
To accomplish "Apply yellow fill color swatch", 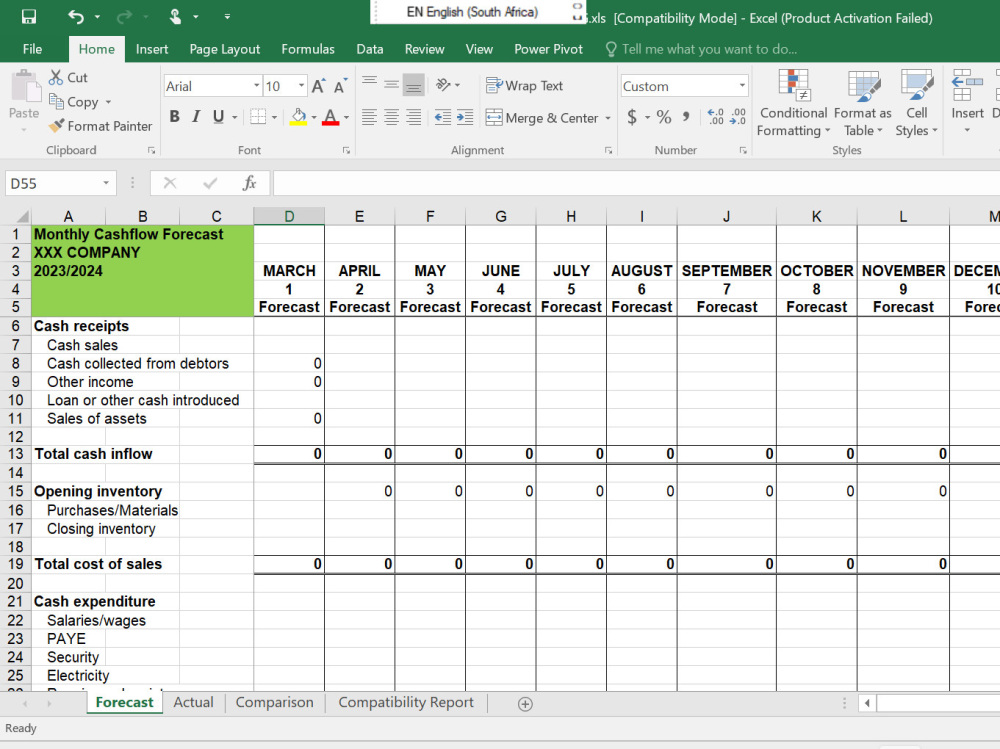I will [299, 118].
